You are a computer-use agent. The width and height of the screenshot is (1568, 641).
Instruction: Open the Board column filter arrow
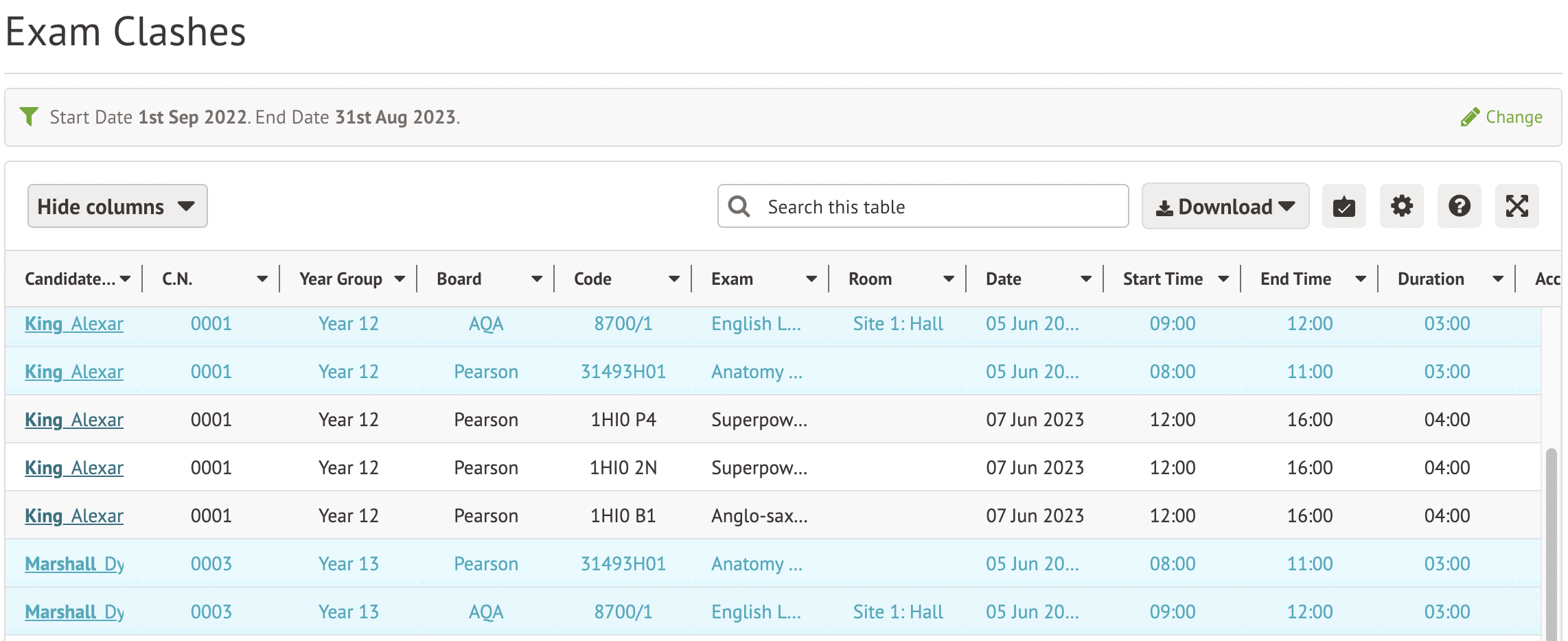[536, 279]
